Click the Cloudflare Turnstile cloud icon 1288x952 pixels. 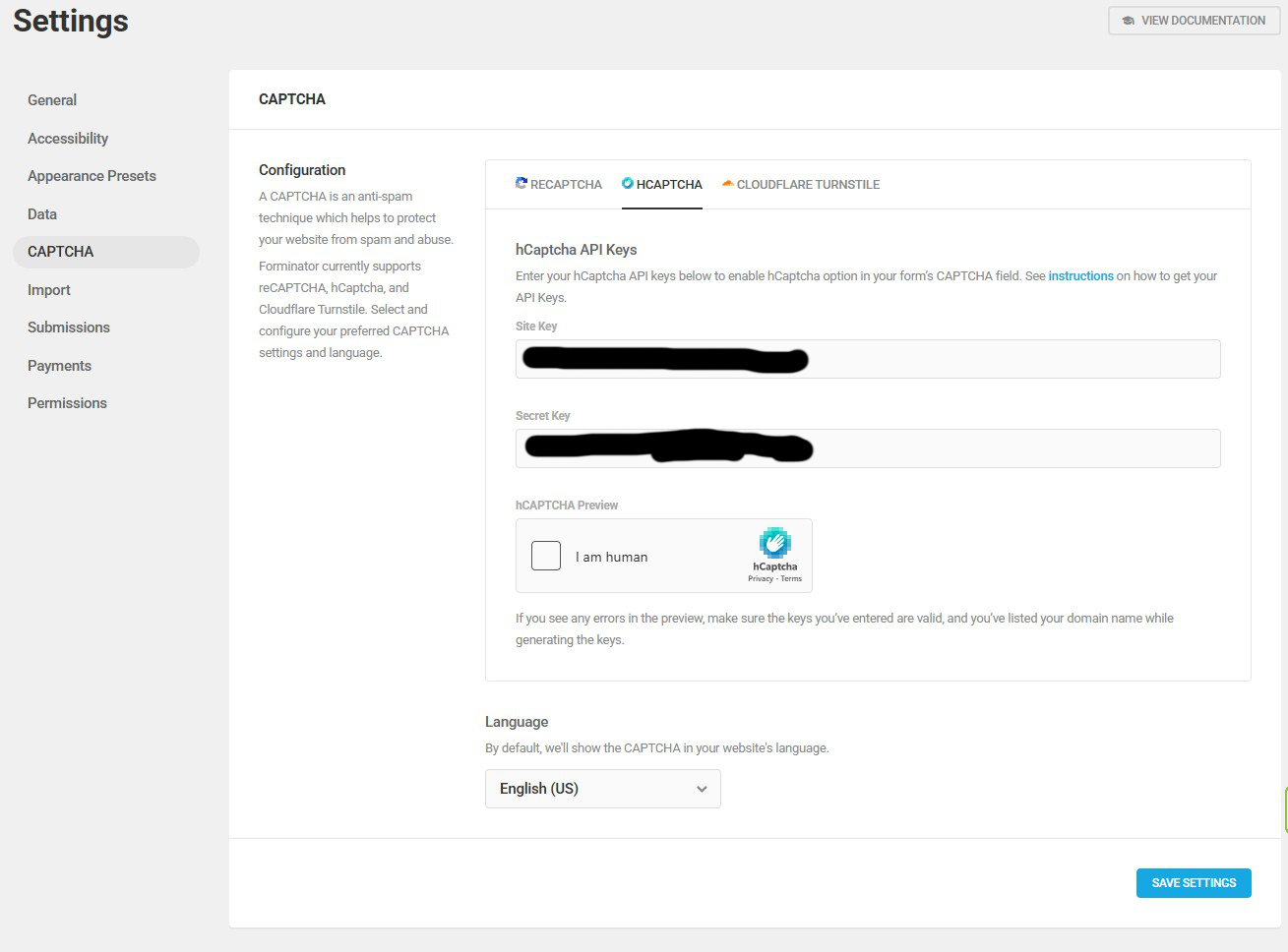[727, 183]
